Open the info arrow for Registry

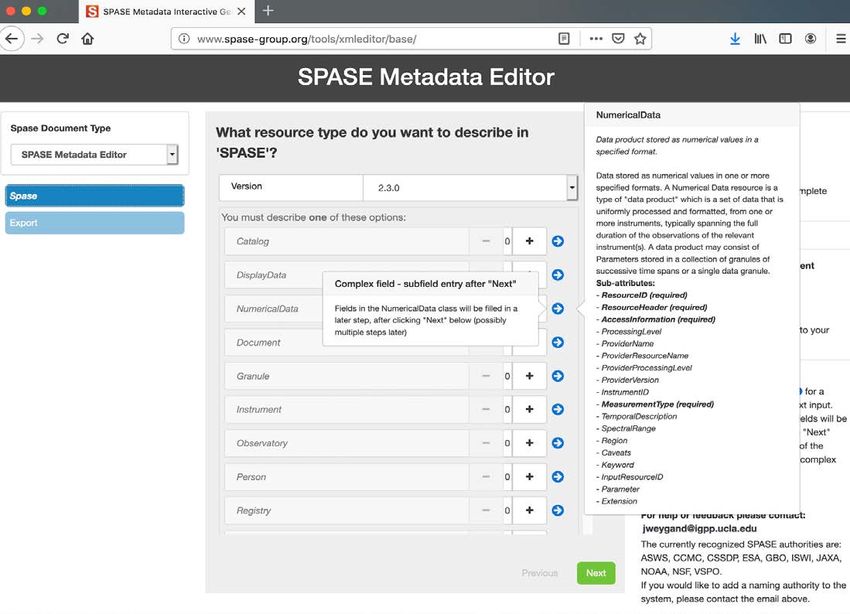[557, 510]
